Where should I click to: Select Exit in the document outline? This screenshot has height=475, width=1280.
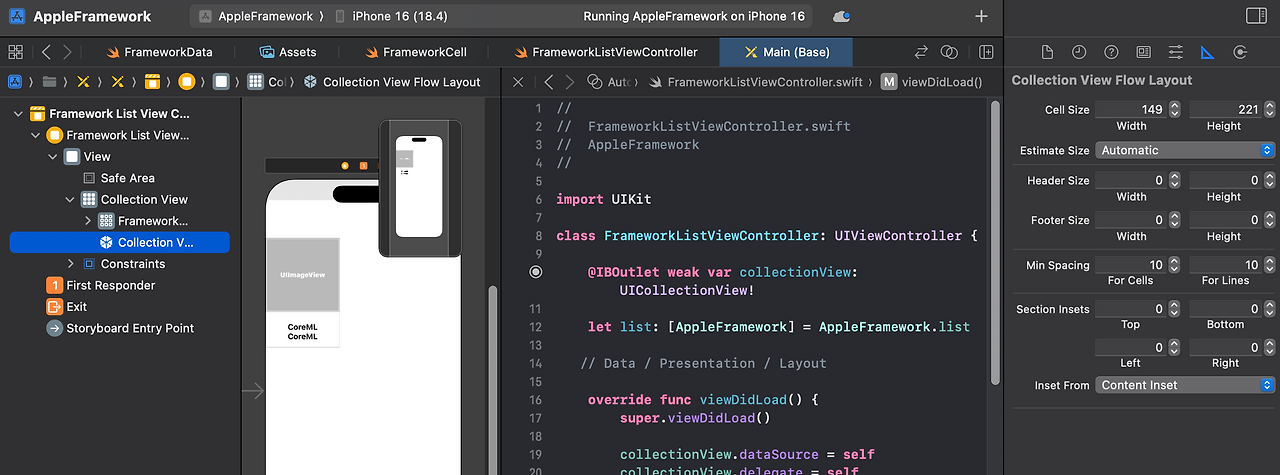(67, 307)
